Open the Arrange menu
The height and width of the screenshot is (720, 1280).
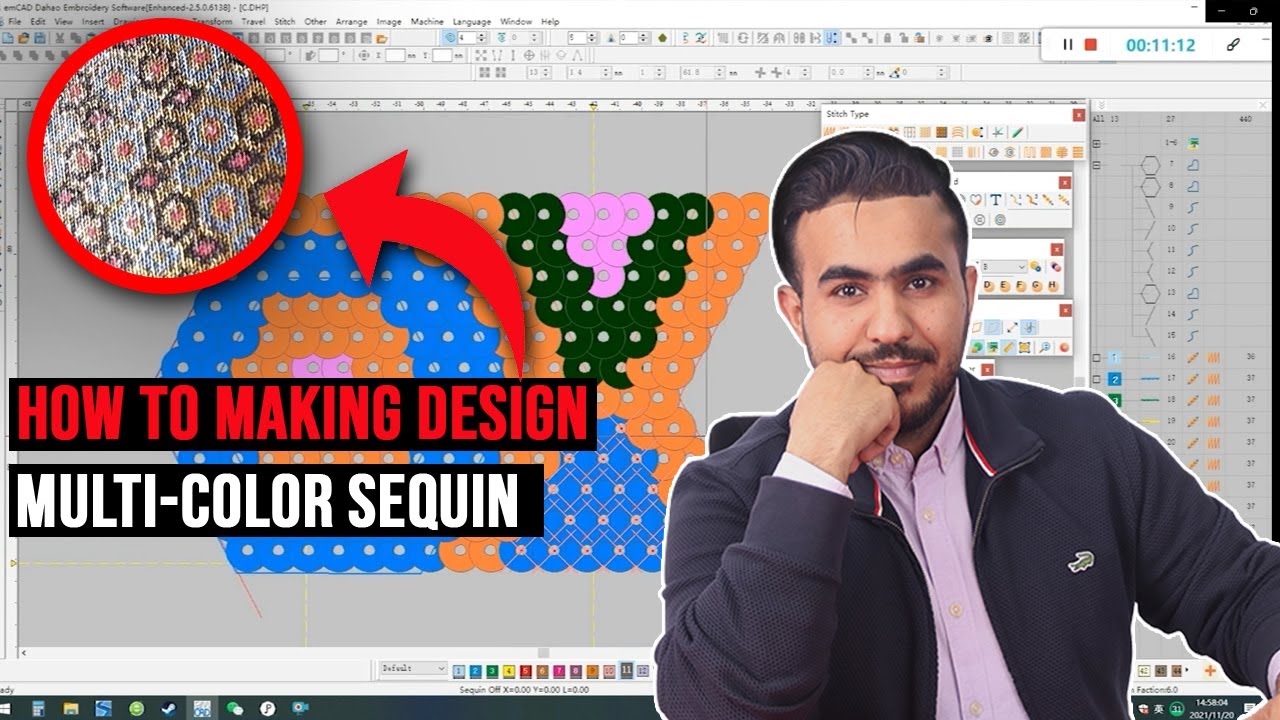[351, 21]
